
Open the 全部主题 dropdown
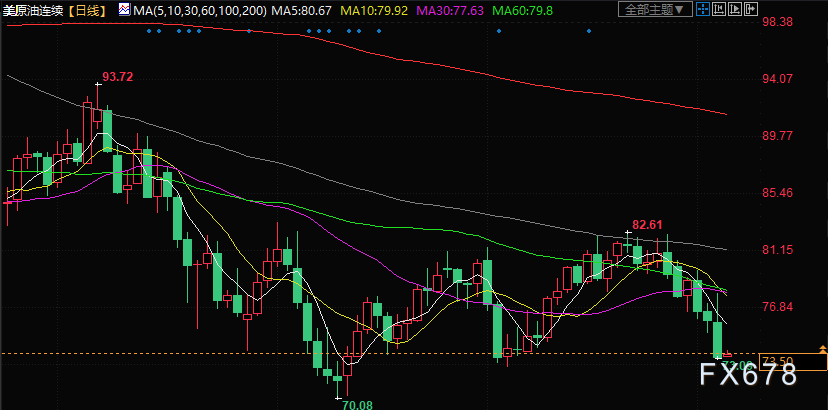pyautogui.click(x=655, y=9)
